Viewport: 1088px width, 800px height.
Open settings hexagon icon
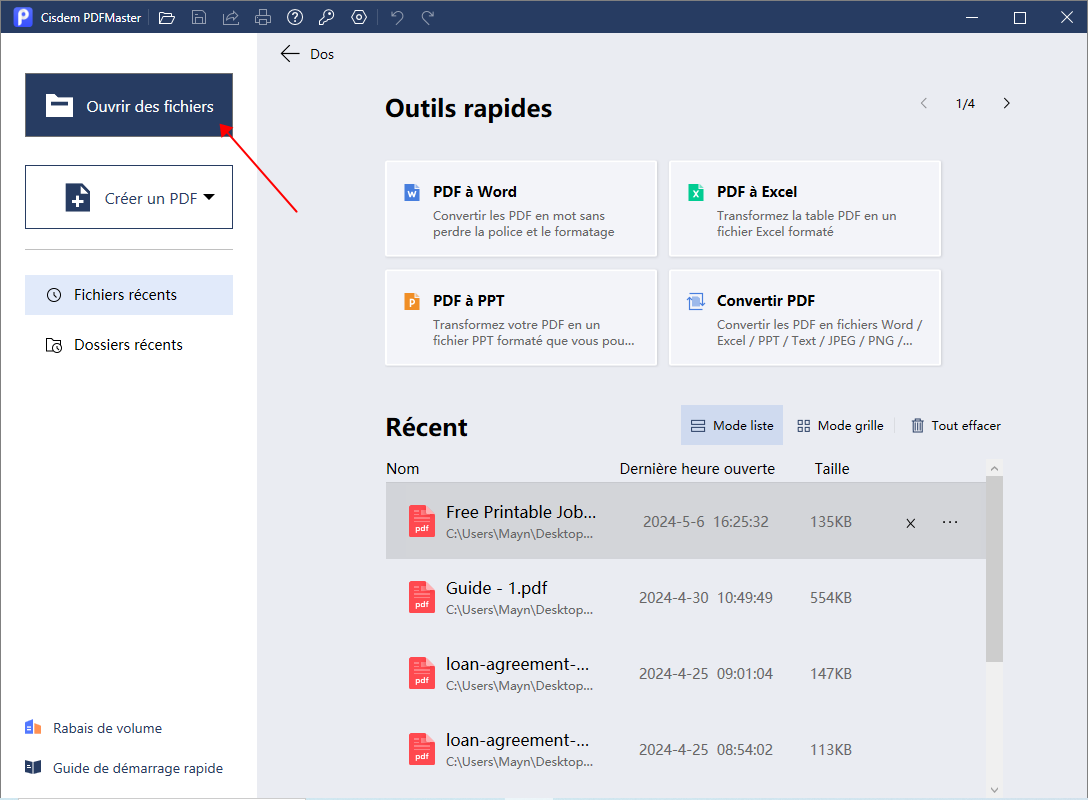(x=359, y=17)
